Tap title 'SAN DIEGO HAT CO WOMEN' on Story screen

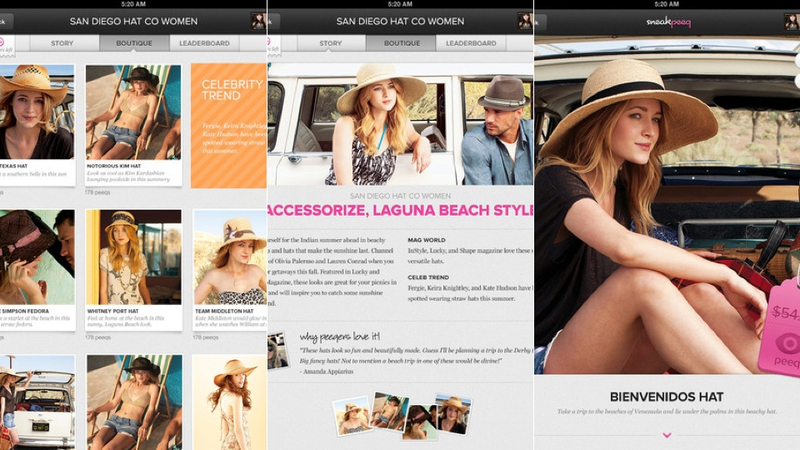401,21
